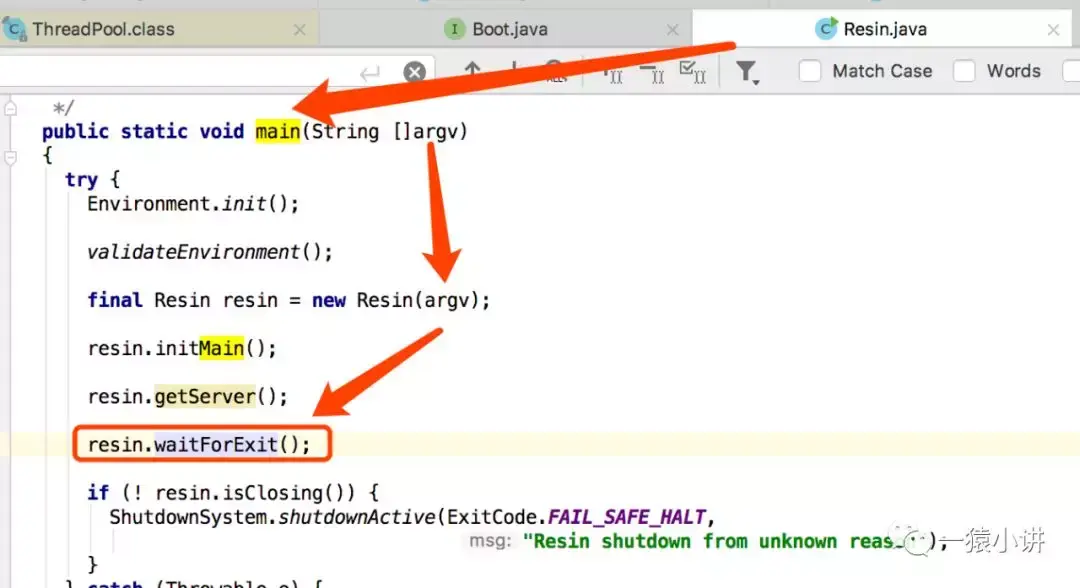Viewport: 1080px width, 588px height.
Task: Jump to previous search occurrence
Action: (x=472, y=70)
